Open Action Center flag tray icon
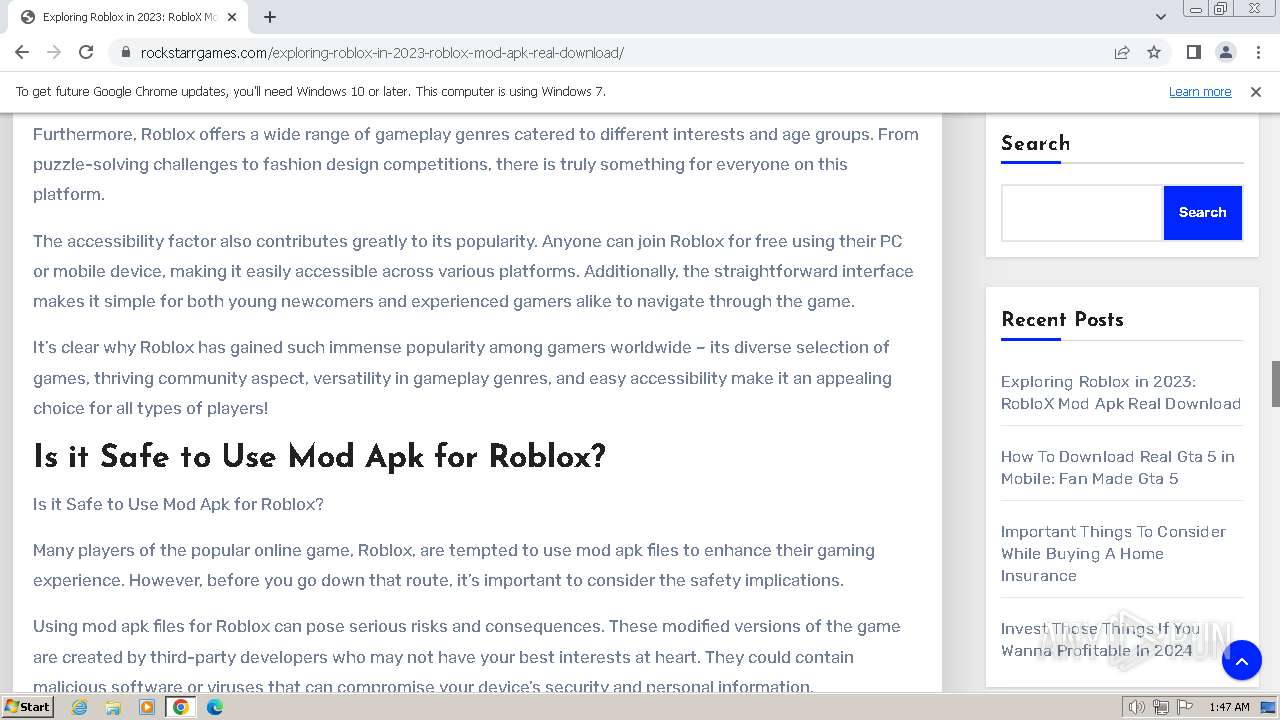The image size is (1280, 720). (x=1184, y=707)
